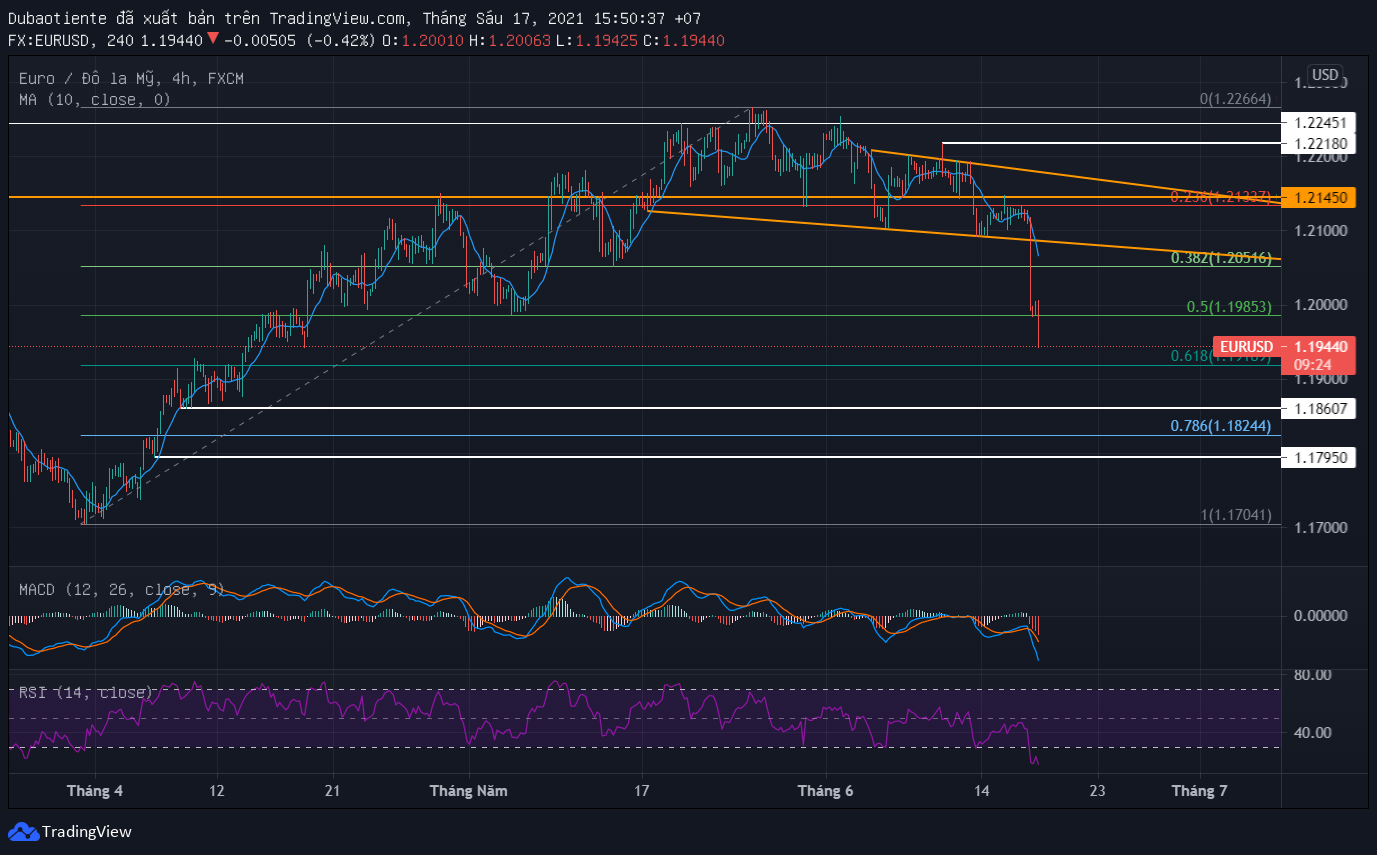1377x855 pixels.
Task: Click the Fibonacci 0.786(1.18244) label
Action: pyautogui.click(x=1221, y=426)
